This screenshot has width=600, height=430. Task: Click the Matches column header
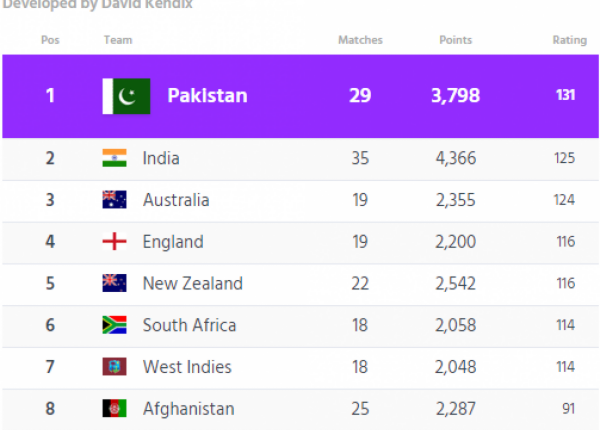[x=360, y=40]
